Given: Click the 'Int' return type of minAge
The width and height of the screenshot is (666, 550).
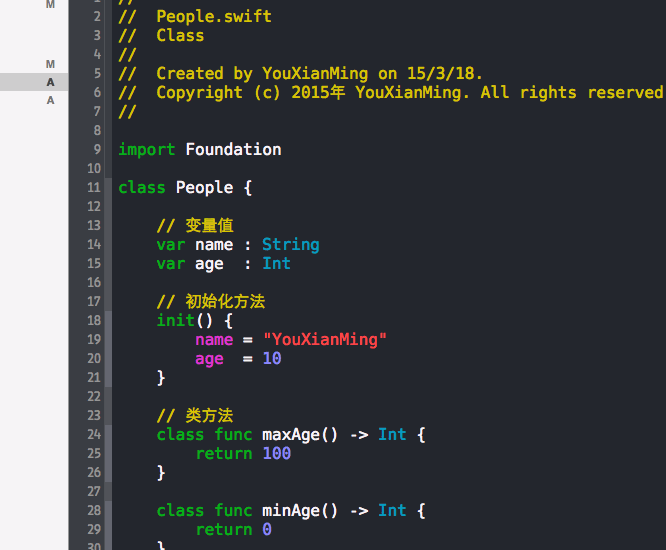Looking at the screenshot, I should (392, 511).
